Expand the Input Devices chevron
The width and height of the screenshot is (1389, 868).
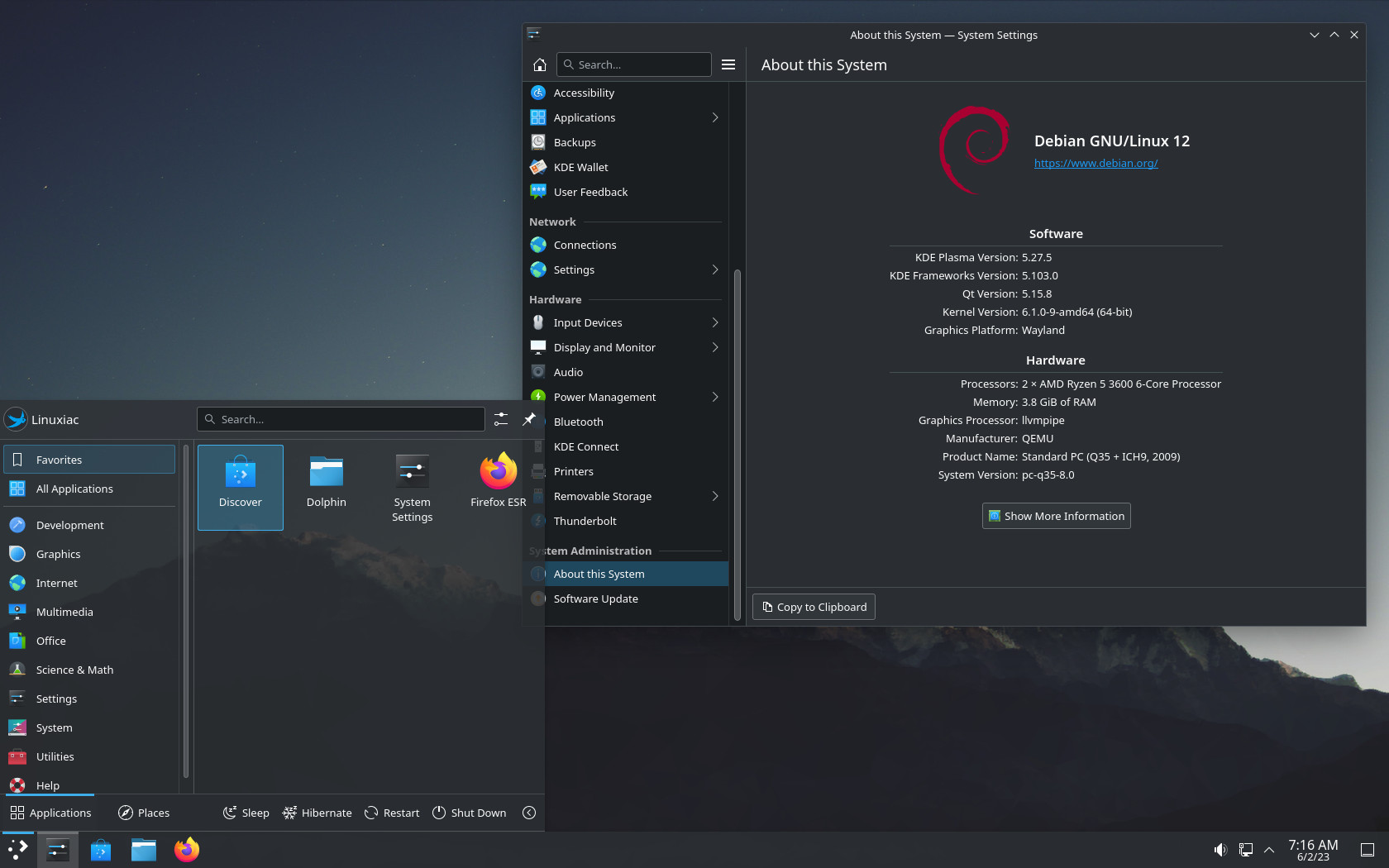[715, 322]
